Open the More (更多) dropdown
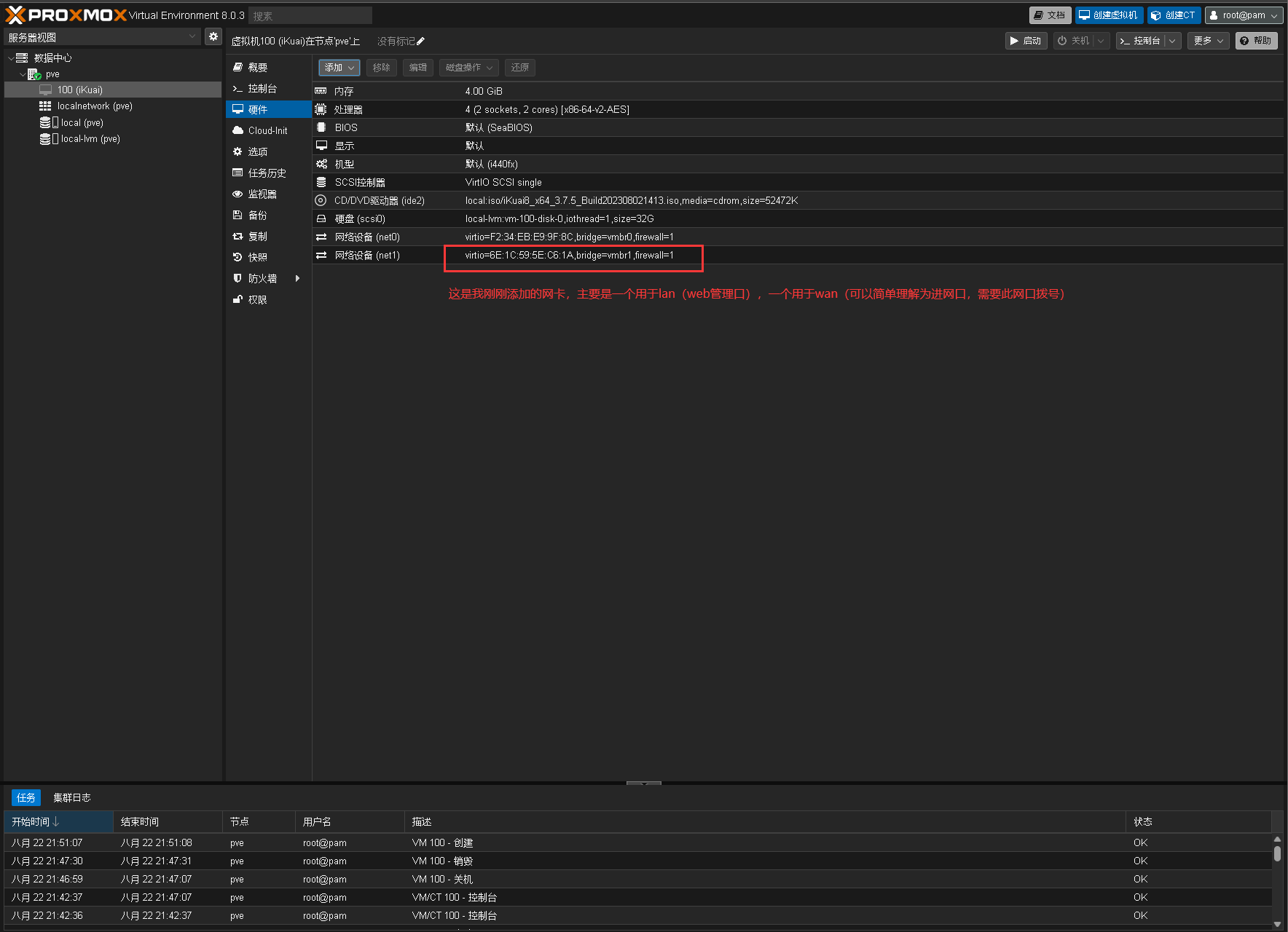The width and height of the screenshot is (1288, 932). click(x=1208, y=41)
